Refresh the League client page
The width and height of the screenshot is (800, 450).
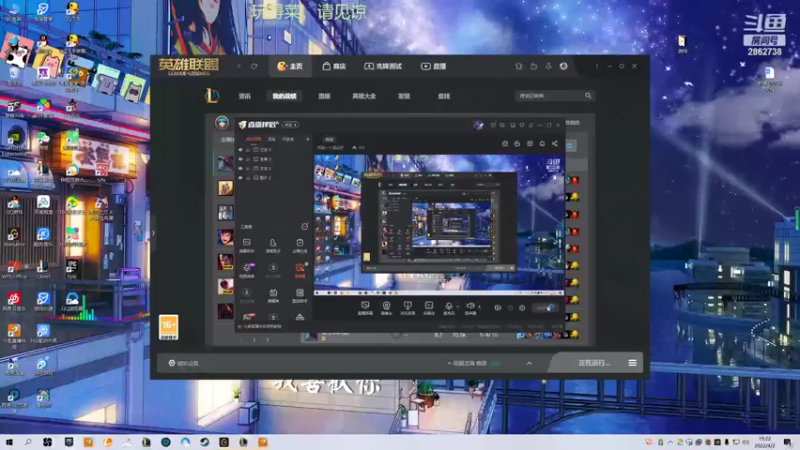click(x=254, y=66)
